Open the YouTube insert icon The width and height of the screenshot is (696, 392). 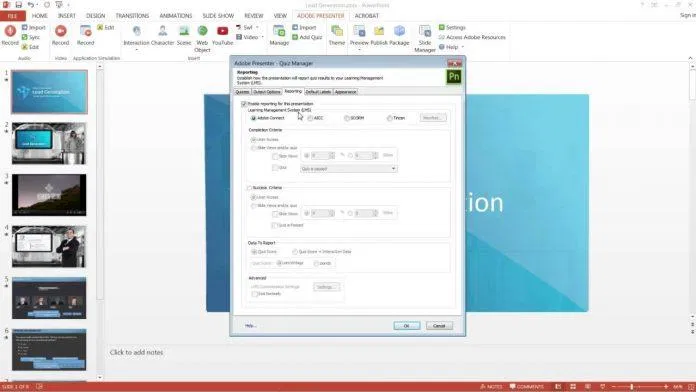[222, 31]
